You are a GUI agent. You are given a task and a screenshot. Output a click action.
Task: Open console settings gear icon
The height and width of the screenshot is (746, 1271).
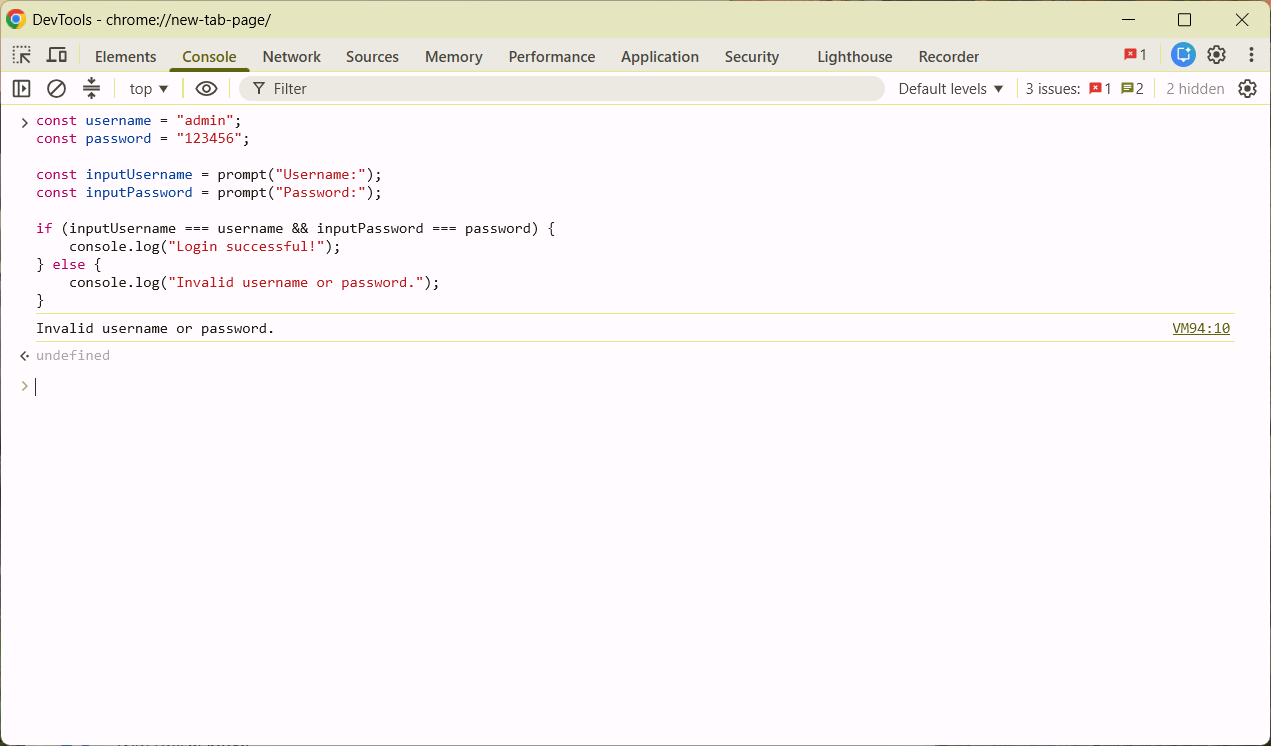(1247, 88)
